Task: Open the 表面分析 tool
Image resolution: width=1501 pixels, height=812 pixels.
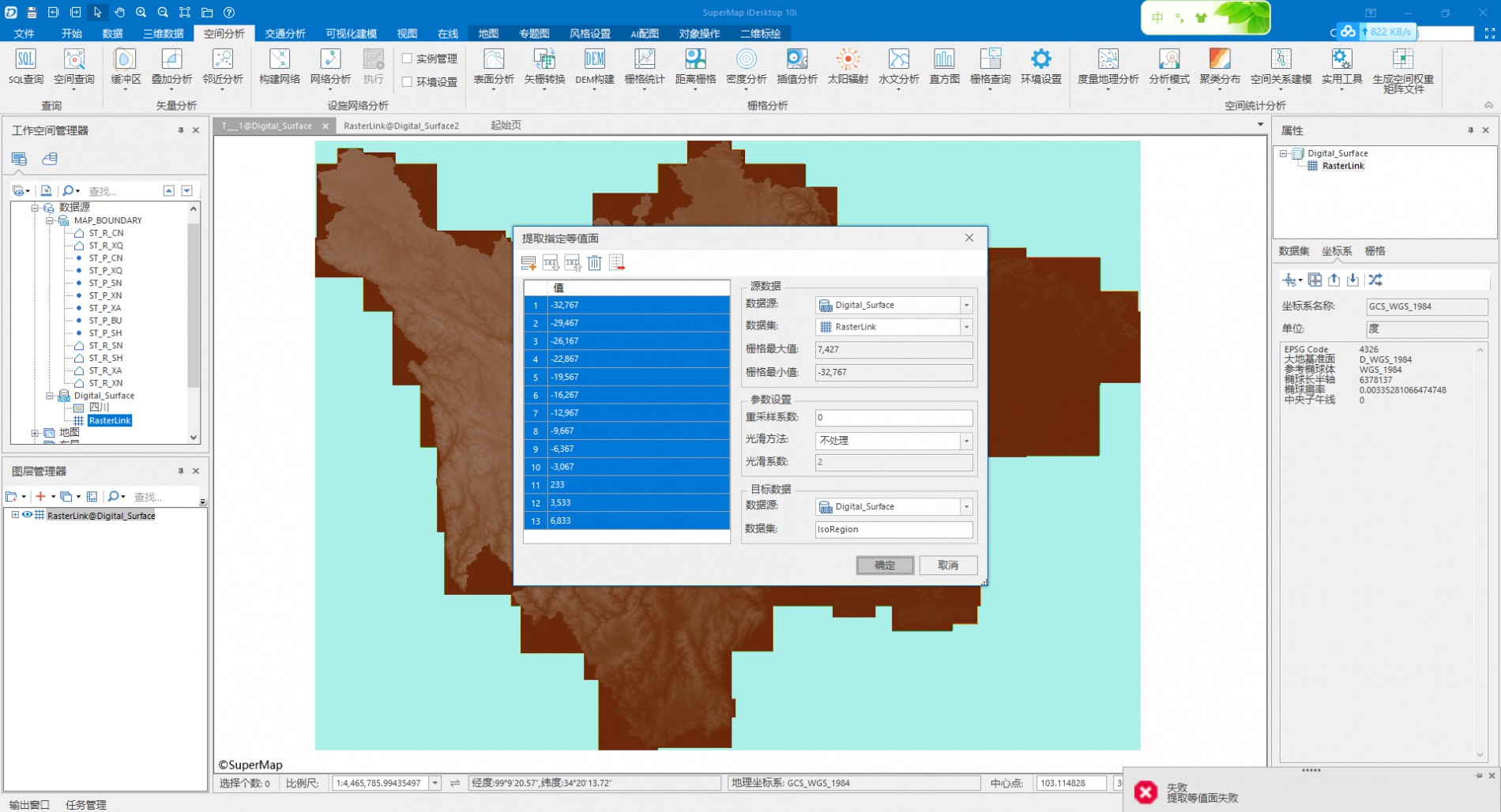Action: [494, 67]
